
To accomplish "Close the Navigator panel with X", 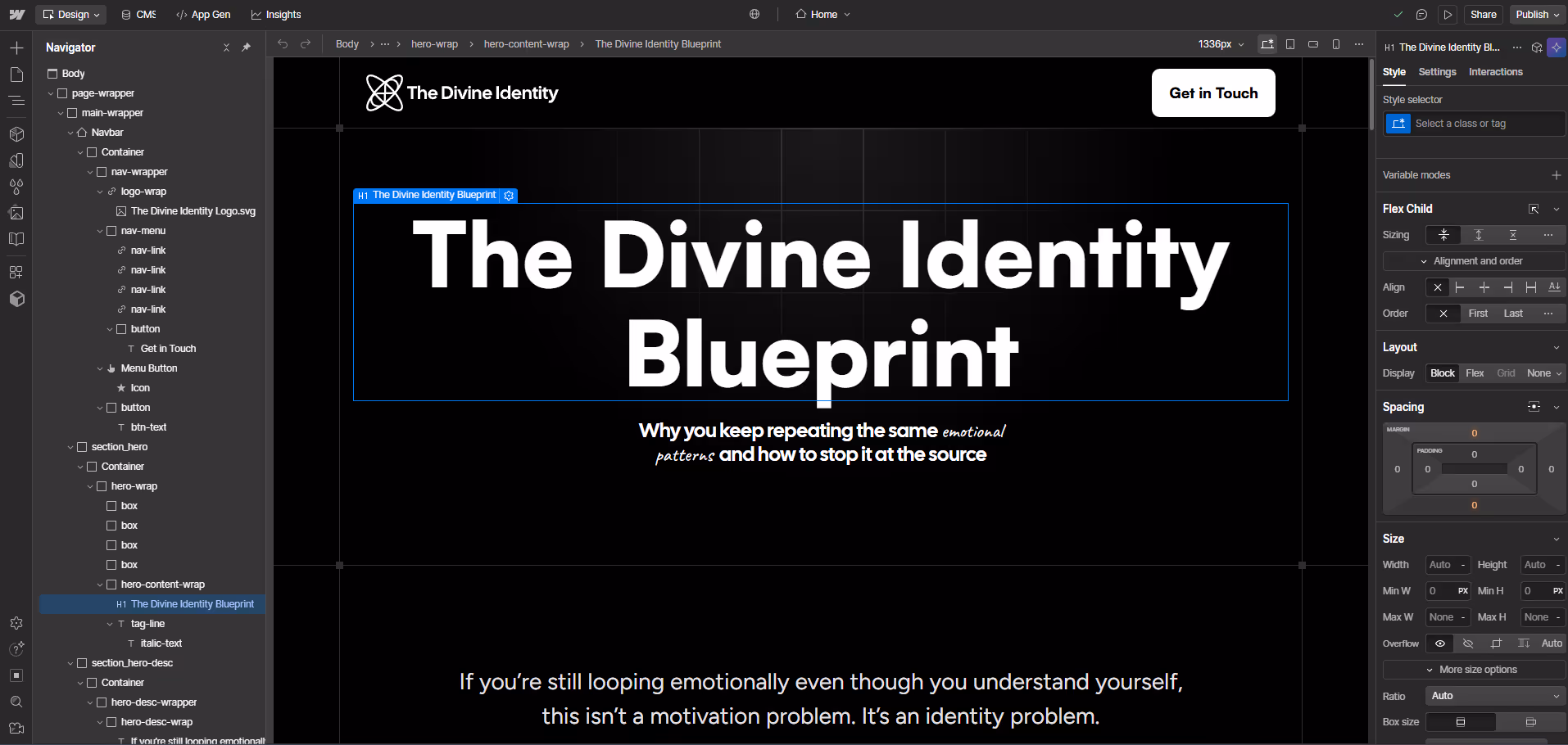I will (227, 47).
